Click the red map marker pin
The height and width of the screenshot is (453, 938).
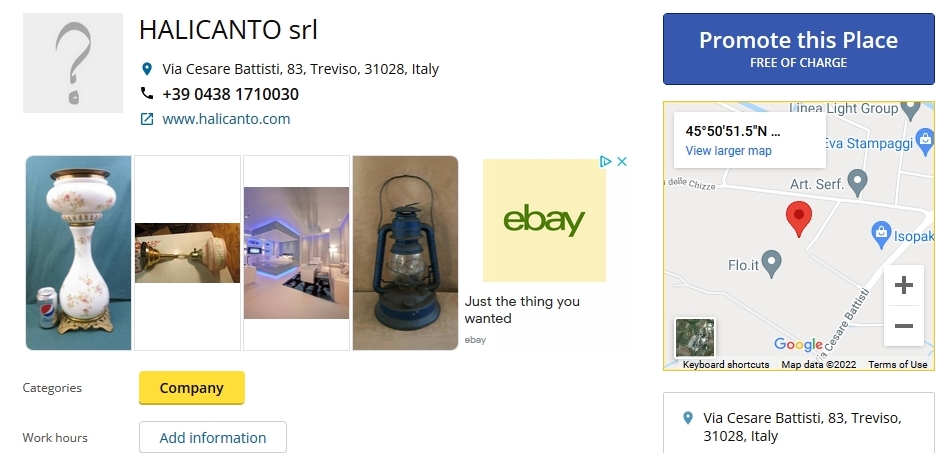coord(799,219)
